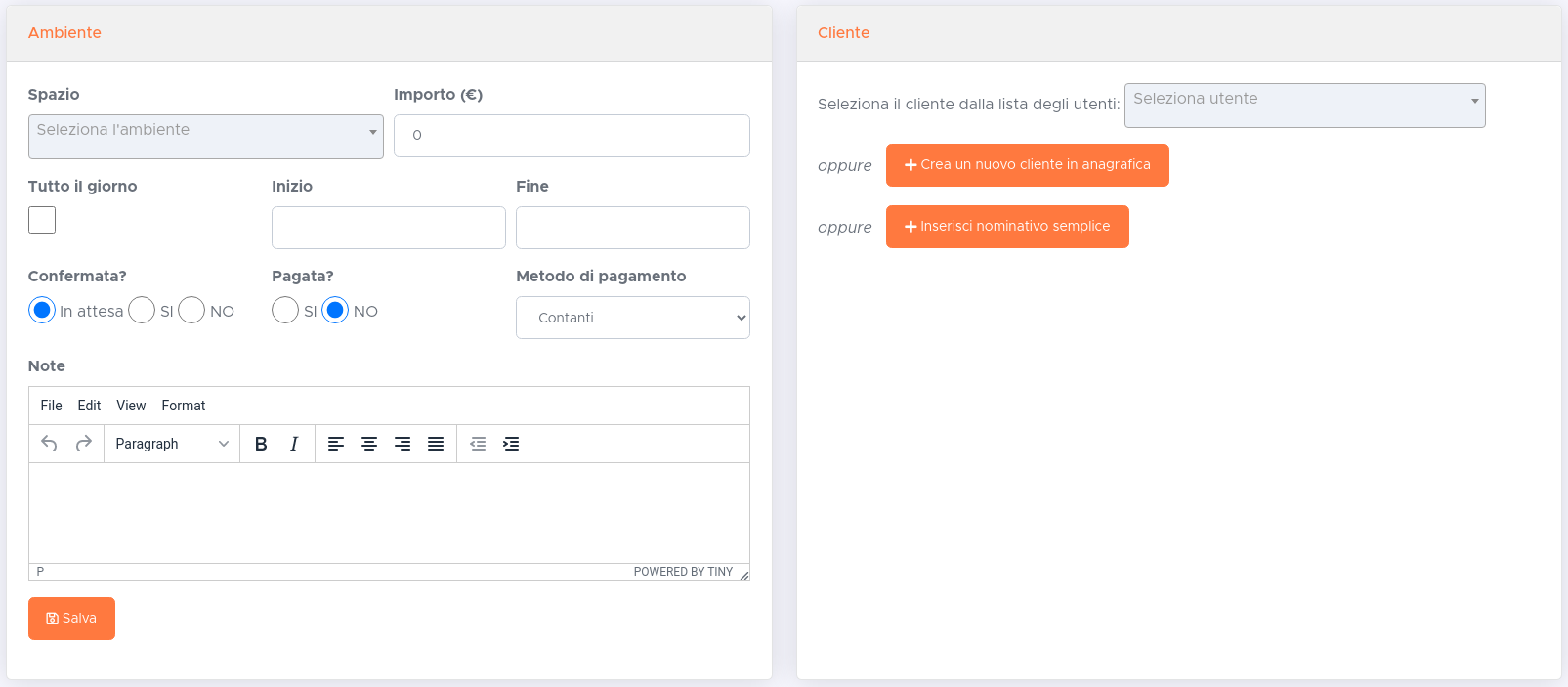Select SI under Pagata?
Image resolution: width=1568 pixels, height=687 pixels.
[285, 311]
